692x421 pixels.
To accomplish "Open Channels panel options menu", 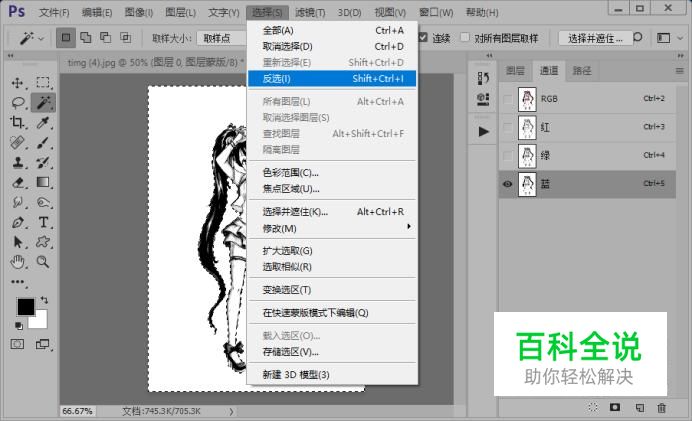I will tap(679, 71).
